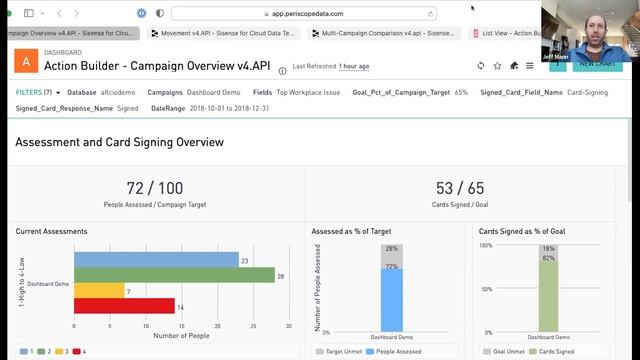Viewport: 640px width, 360px height.
Task: Click the blue bar labeled 23
Action: (156, 260)
